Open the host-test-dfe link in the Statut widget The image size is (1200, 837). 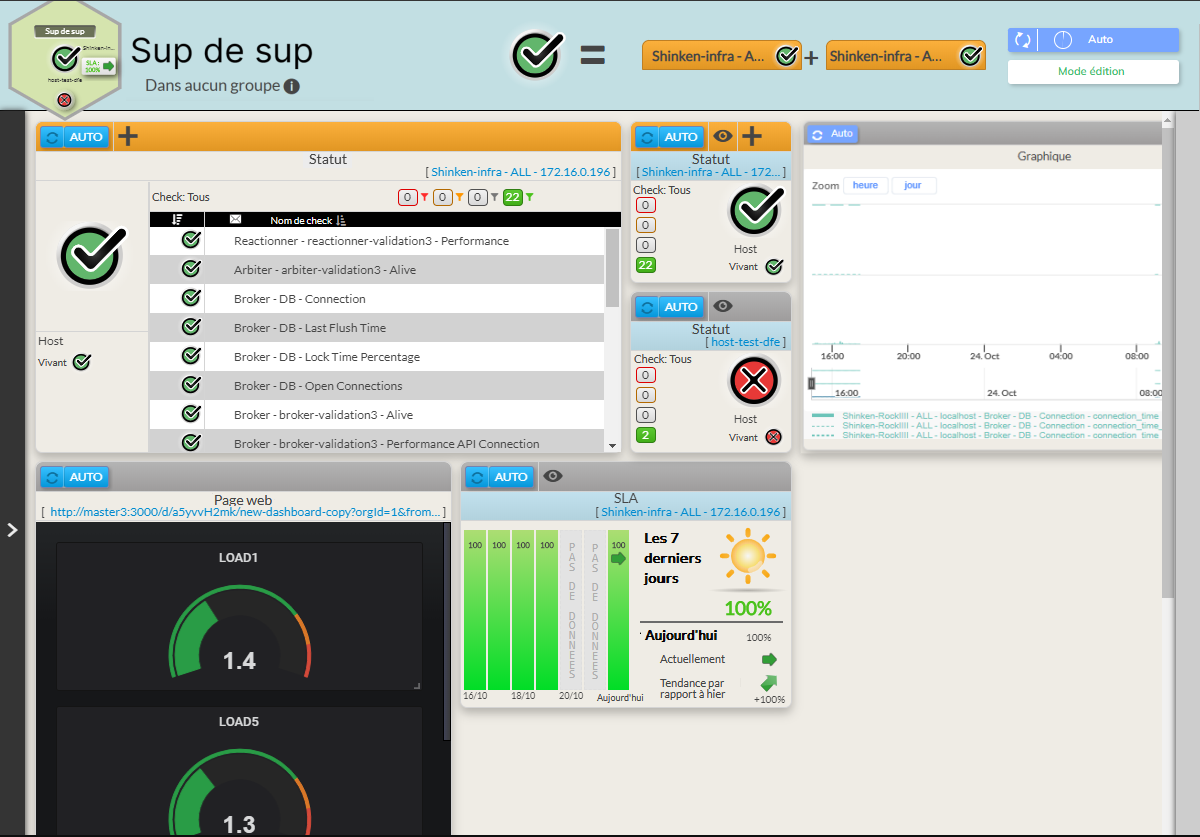point(745,342)
